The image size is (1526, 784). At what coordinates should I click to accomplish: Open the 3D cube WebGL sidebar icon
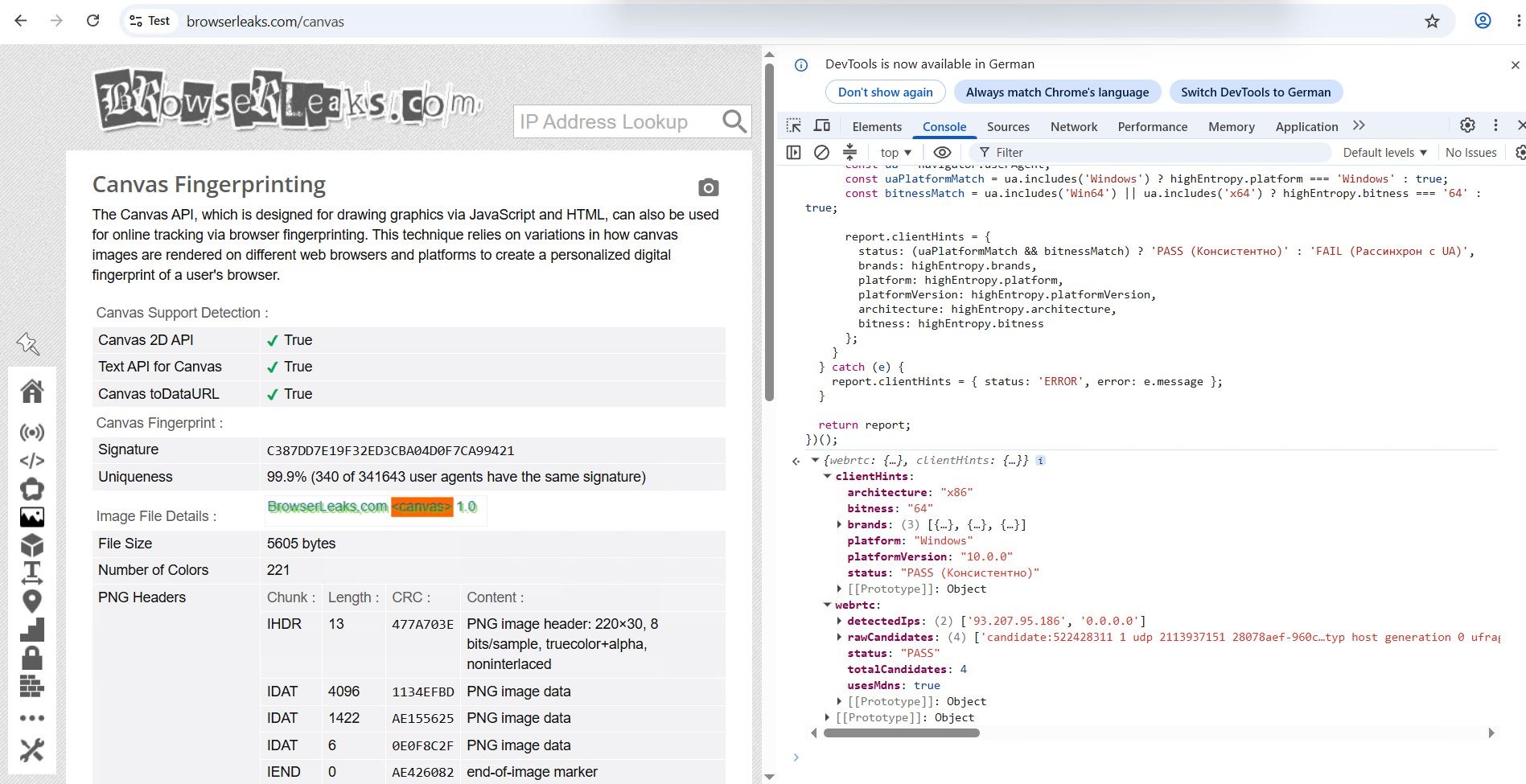coord(32,545)
